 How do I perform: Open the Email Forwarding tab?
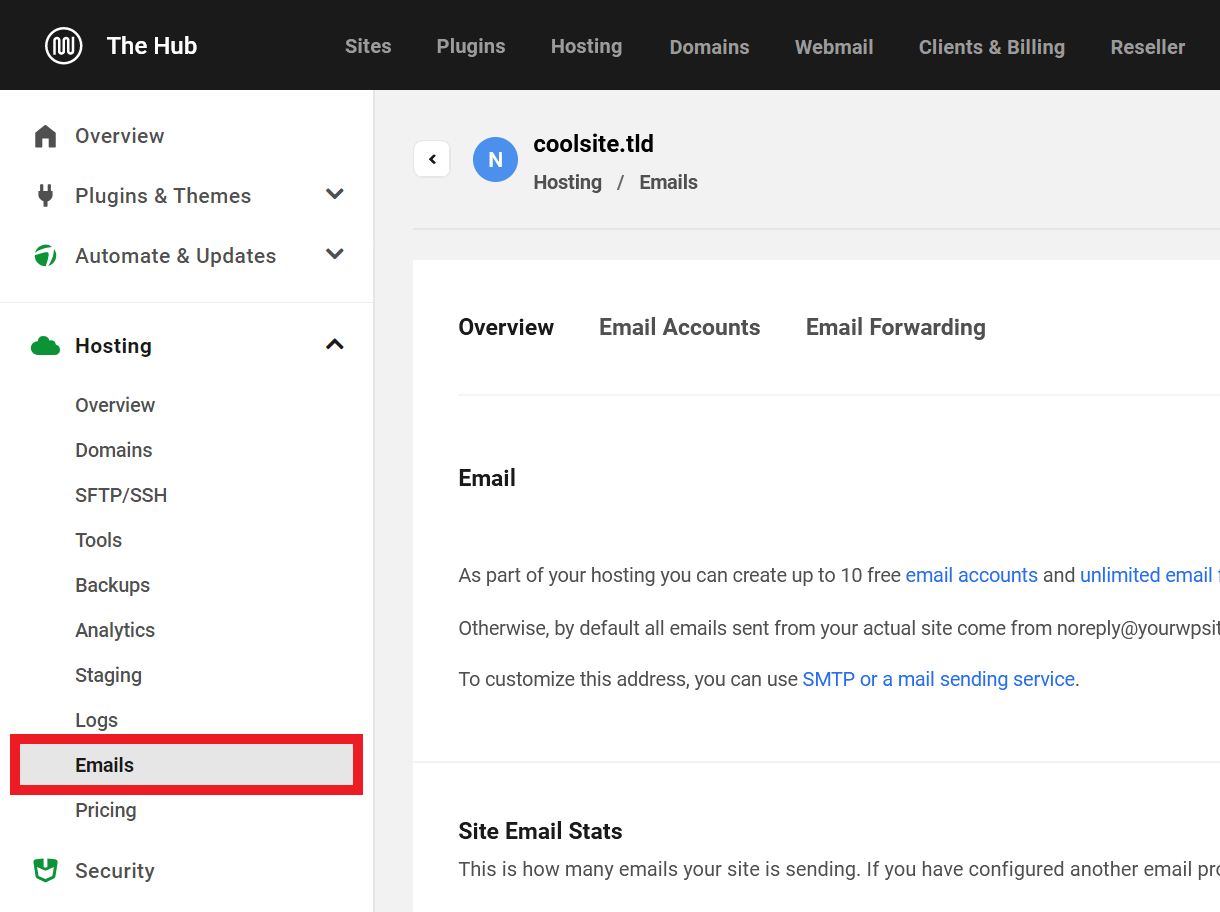pos(895,327)
